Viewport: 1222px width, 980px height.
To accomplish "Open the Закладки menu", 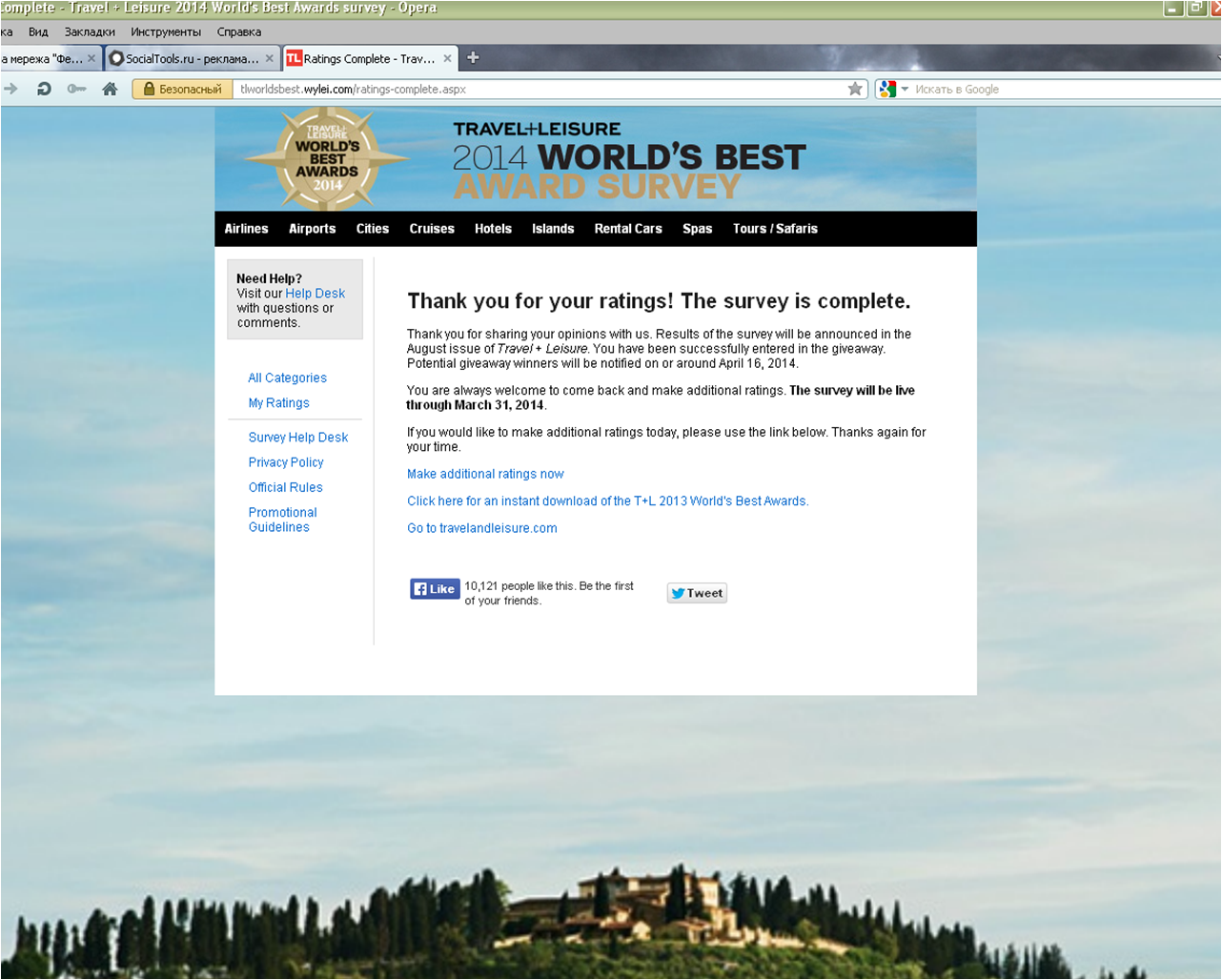I will click(90, 31).
